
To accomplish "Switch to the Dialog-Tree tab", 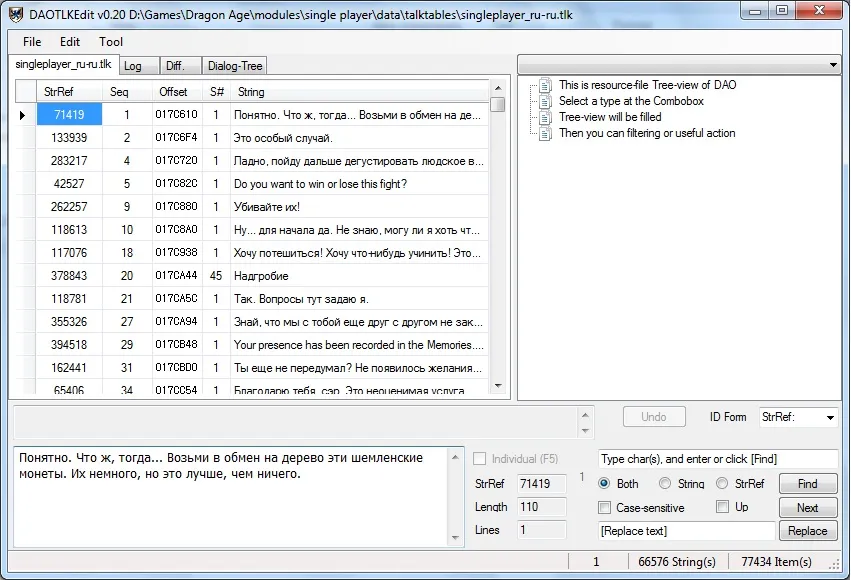I will click(235, 66).
